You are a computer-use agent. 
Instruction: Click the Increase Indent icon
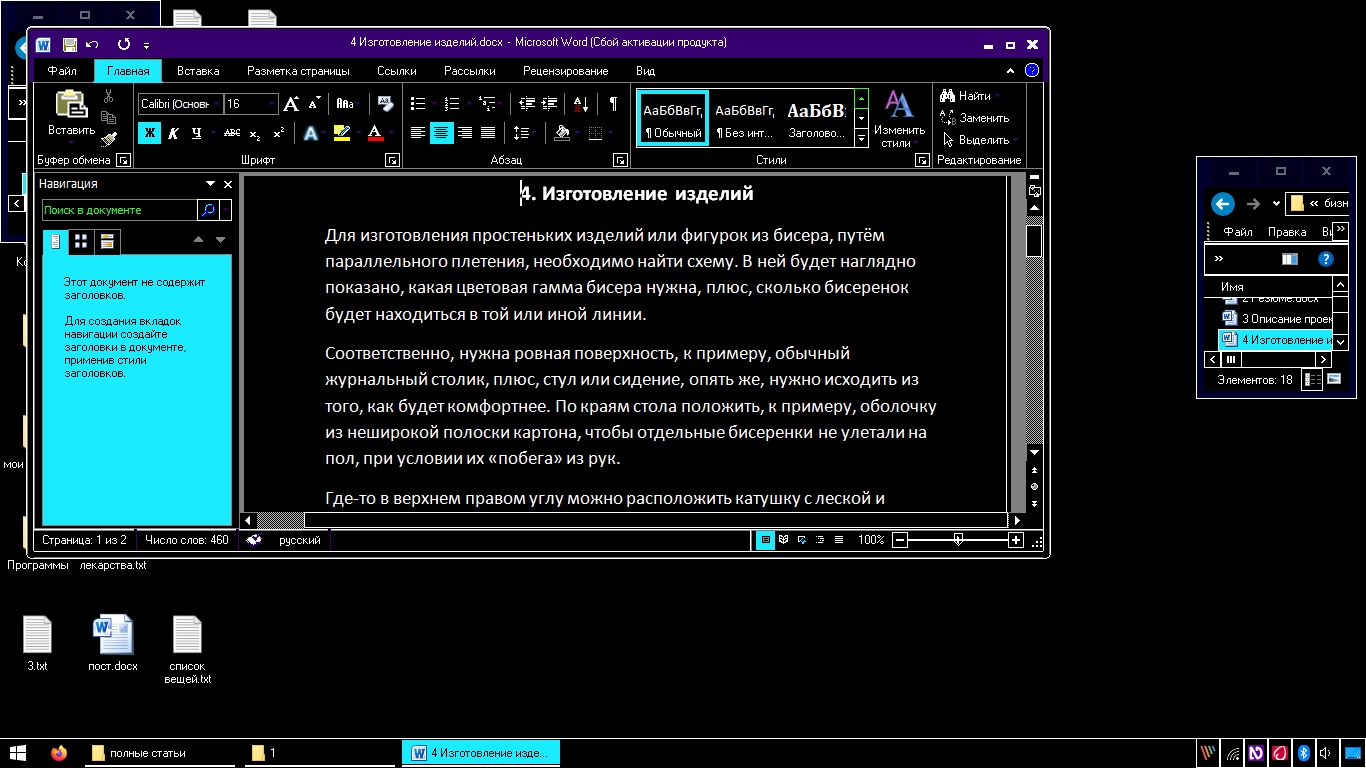549,103
